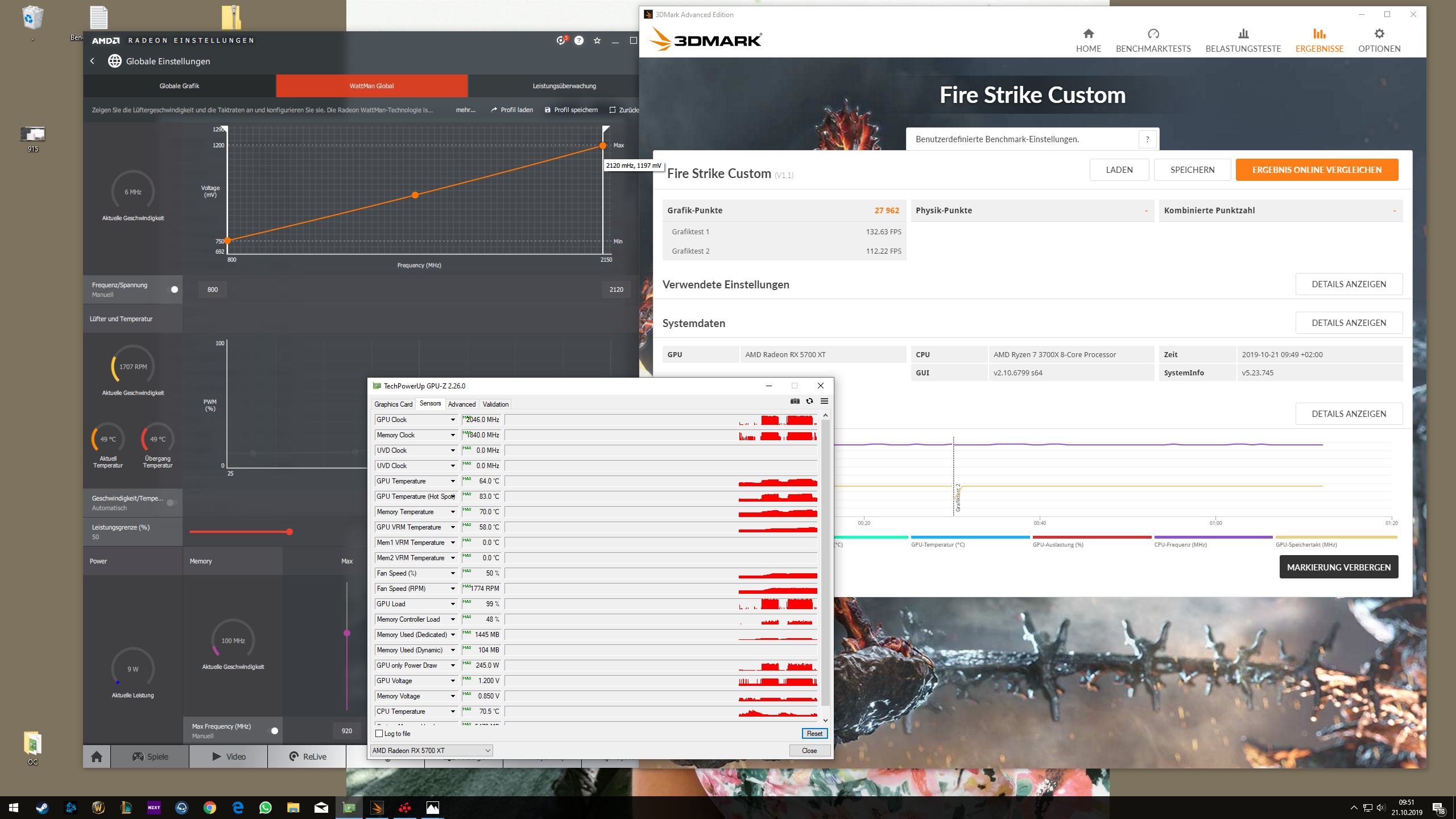The width and height of the screenshot is (1456, 819).
Task: Switch to WattMan Global tab
Action: click(372, 86)
